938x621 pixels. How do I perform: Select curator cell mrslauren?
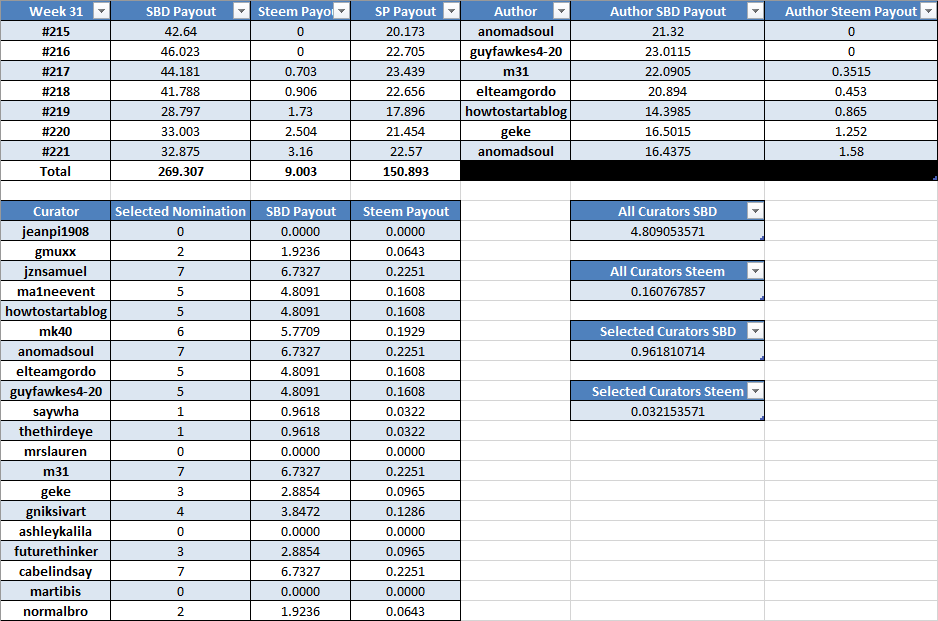(x=56, y=452)
